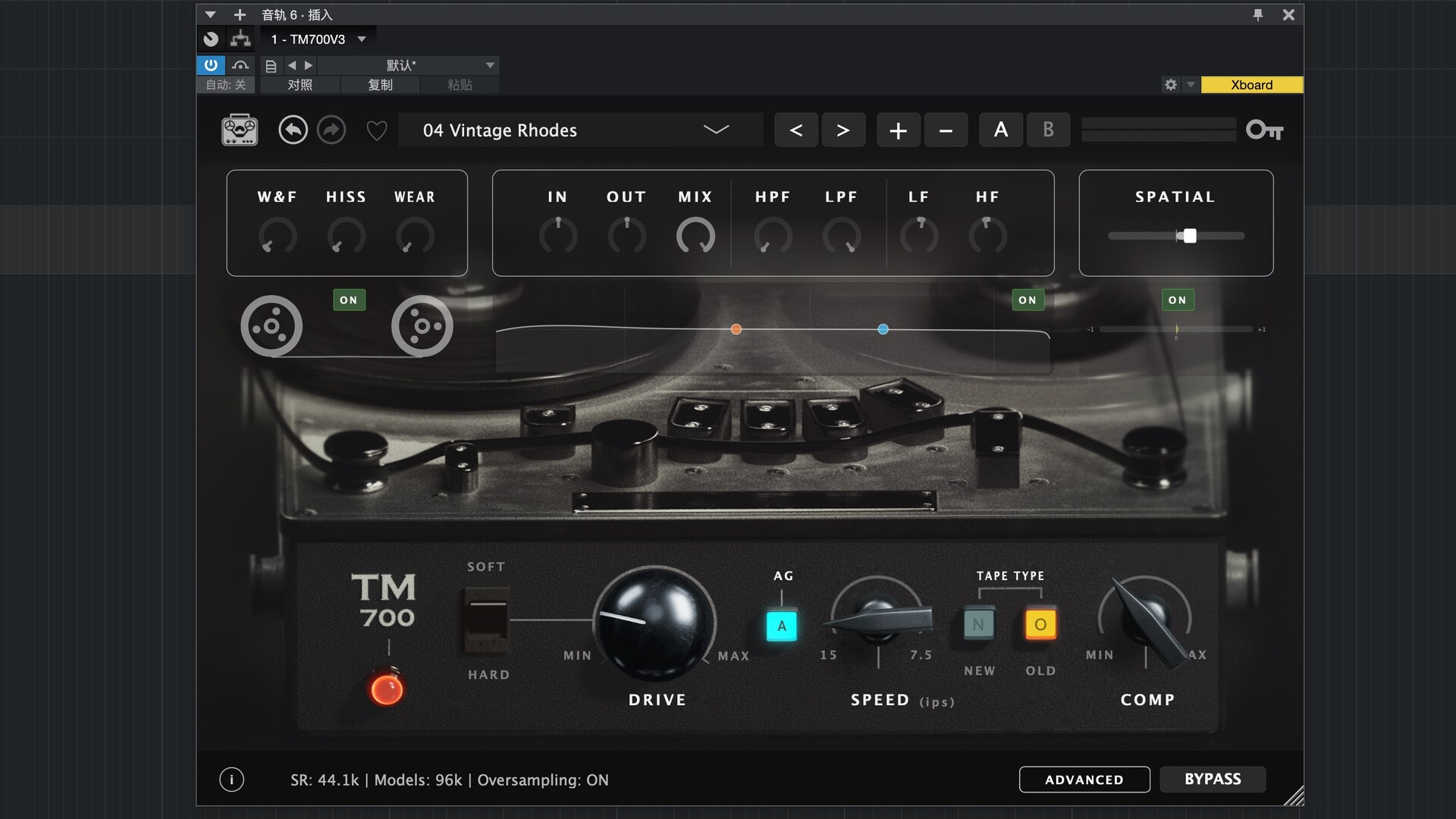Click the undo arrow icon
The width and height of the screenshot is (1456, 819).
pos(293,130)
